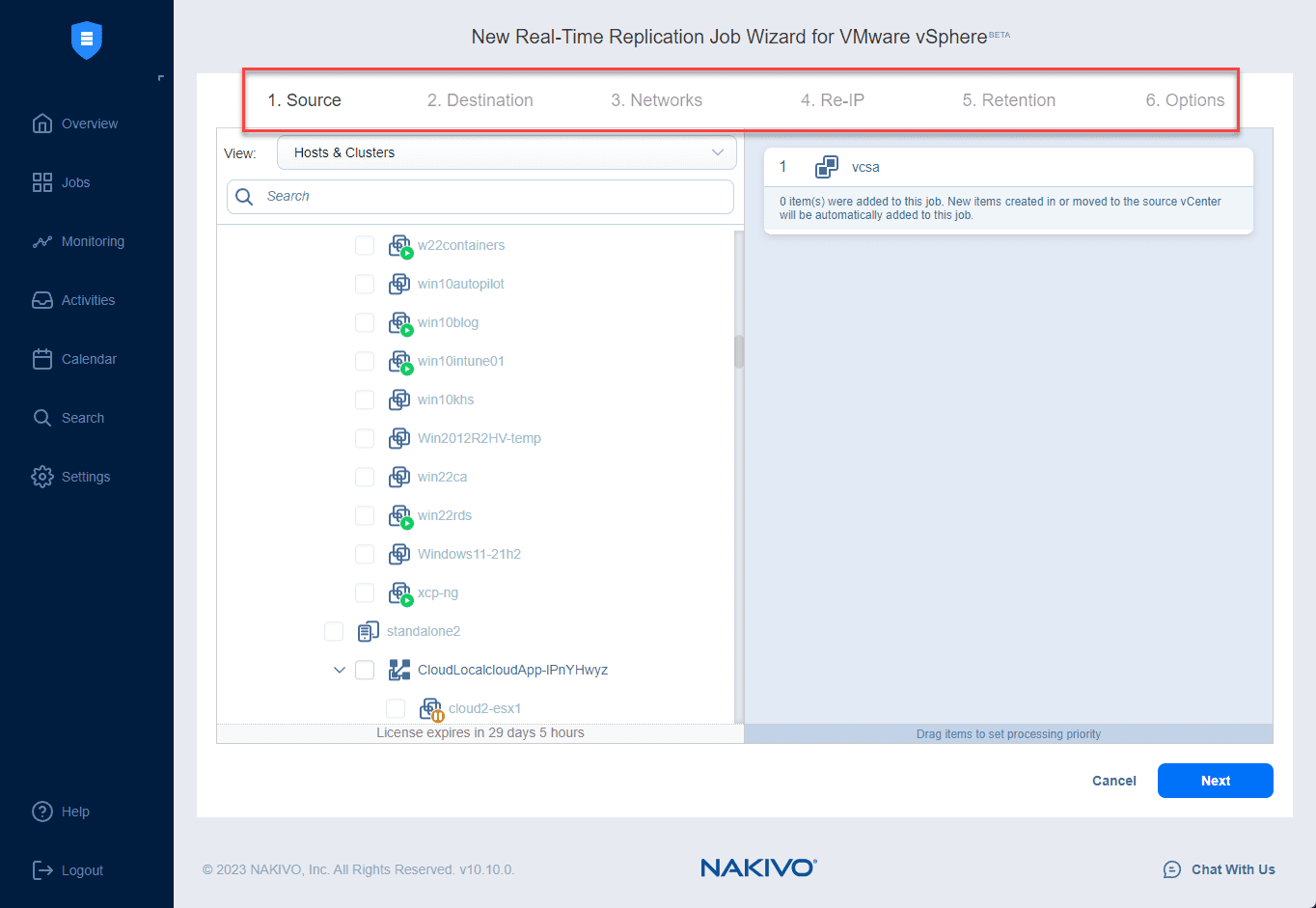Check the cloud2-esx1 checkbox

(x=396, y=708)
